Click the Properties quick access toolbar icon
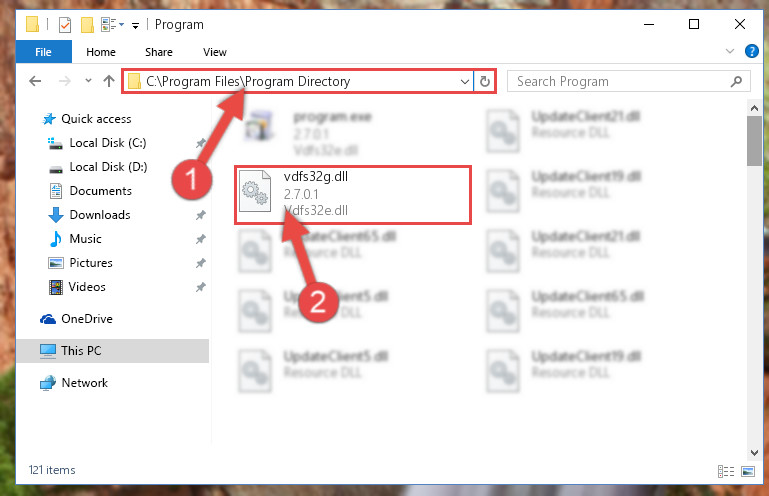Screen dimensions: 769x496 (x=65, y=25)
